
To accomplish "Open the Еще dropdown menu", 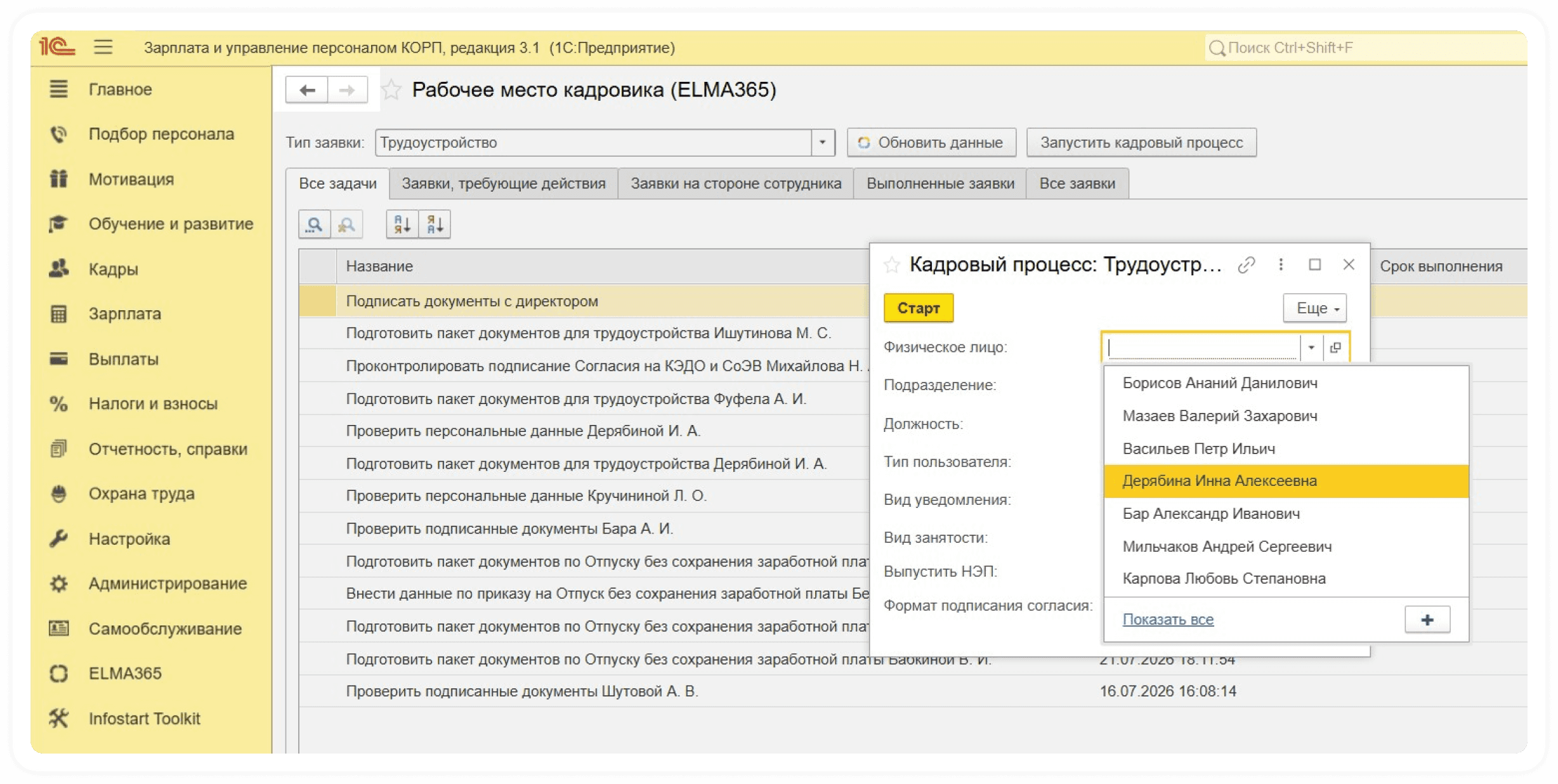I will [x=1314, y=308].
